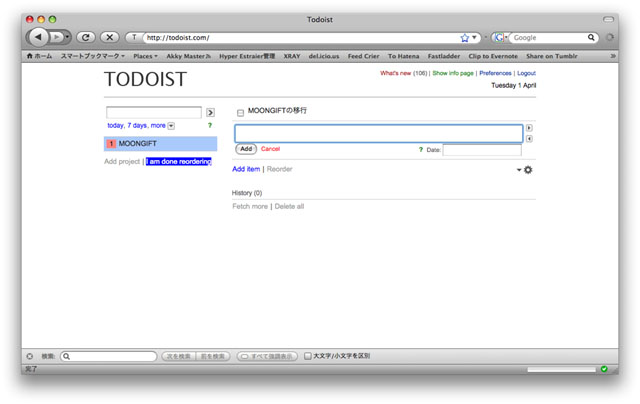Click the Date input field
Viewport: 640px width, 404px height.
pyautogui.click(x=482, y=150)
